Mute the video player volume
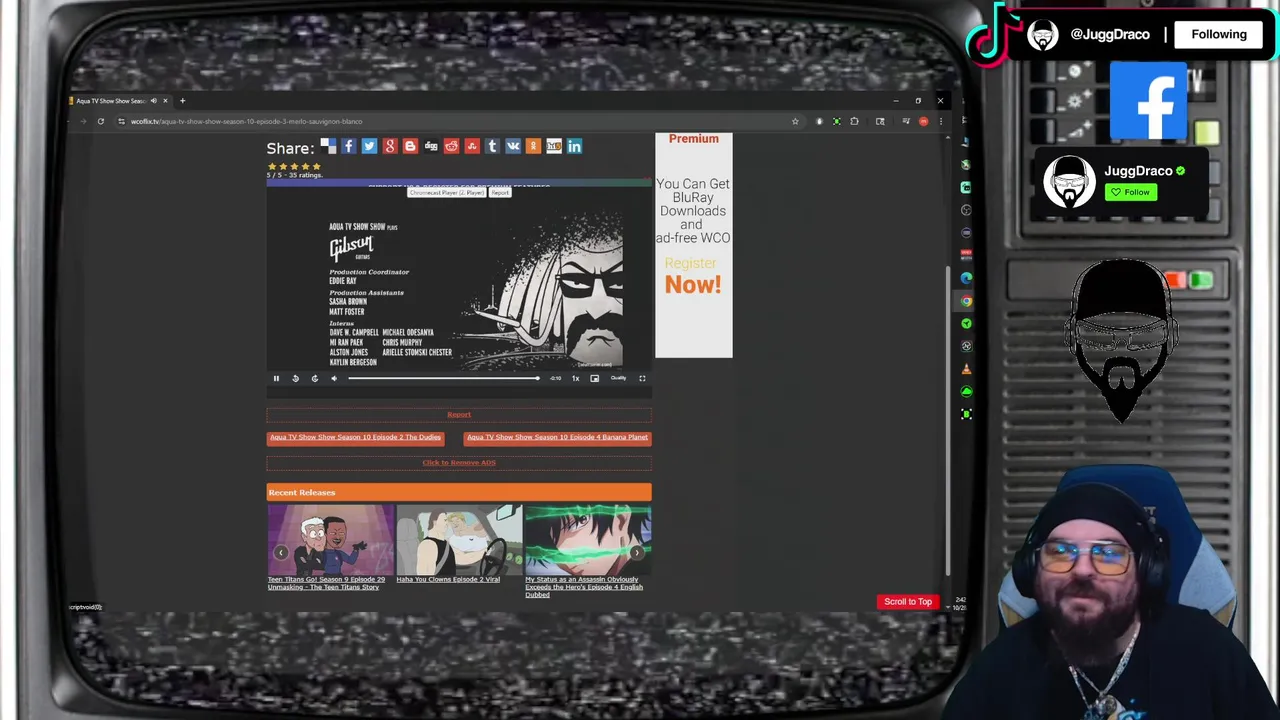 (334, 378)
